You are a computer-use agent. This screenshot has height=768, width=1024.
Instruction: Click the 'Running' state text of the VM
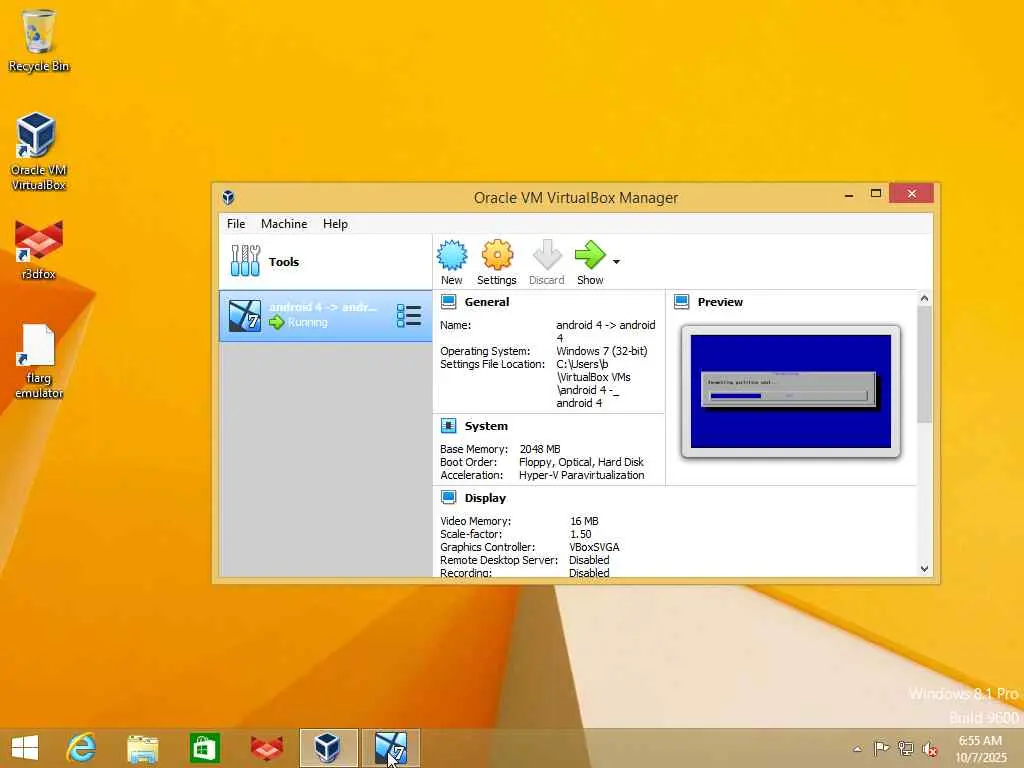pos(308,322)
